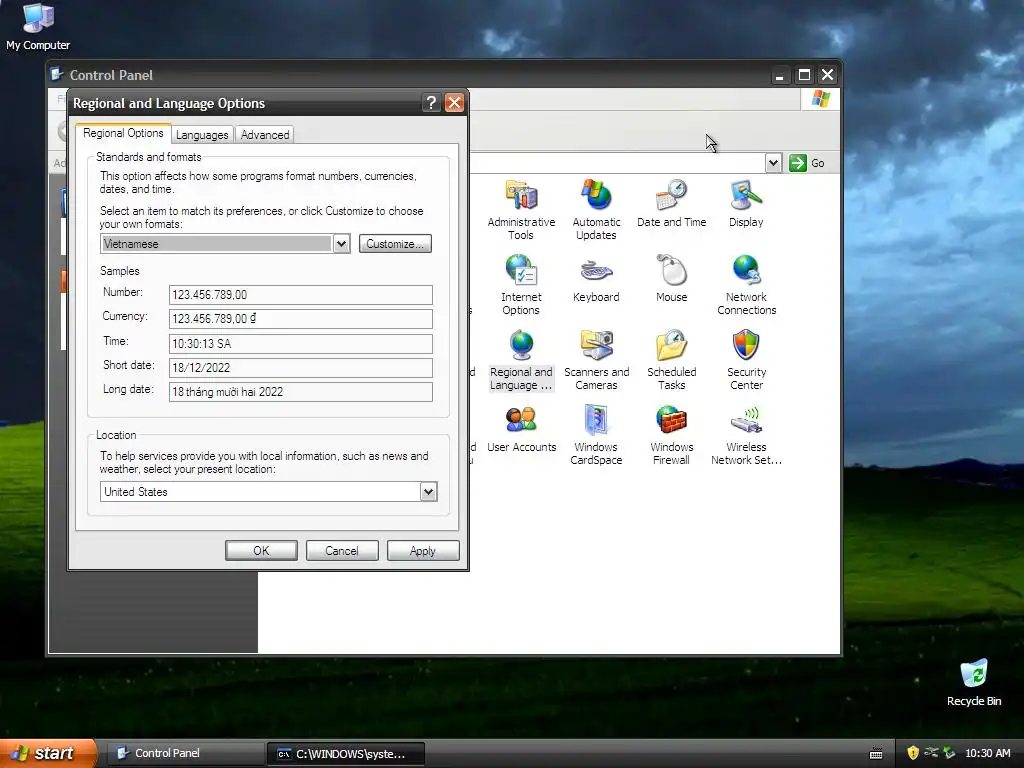Expand the Control Panel address bar dropdown
Viewport: 1024px width, 768px height.
tap(773, 163)
